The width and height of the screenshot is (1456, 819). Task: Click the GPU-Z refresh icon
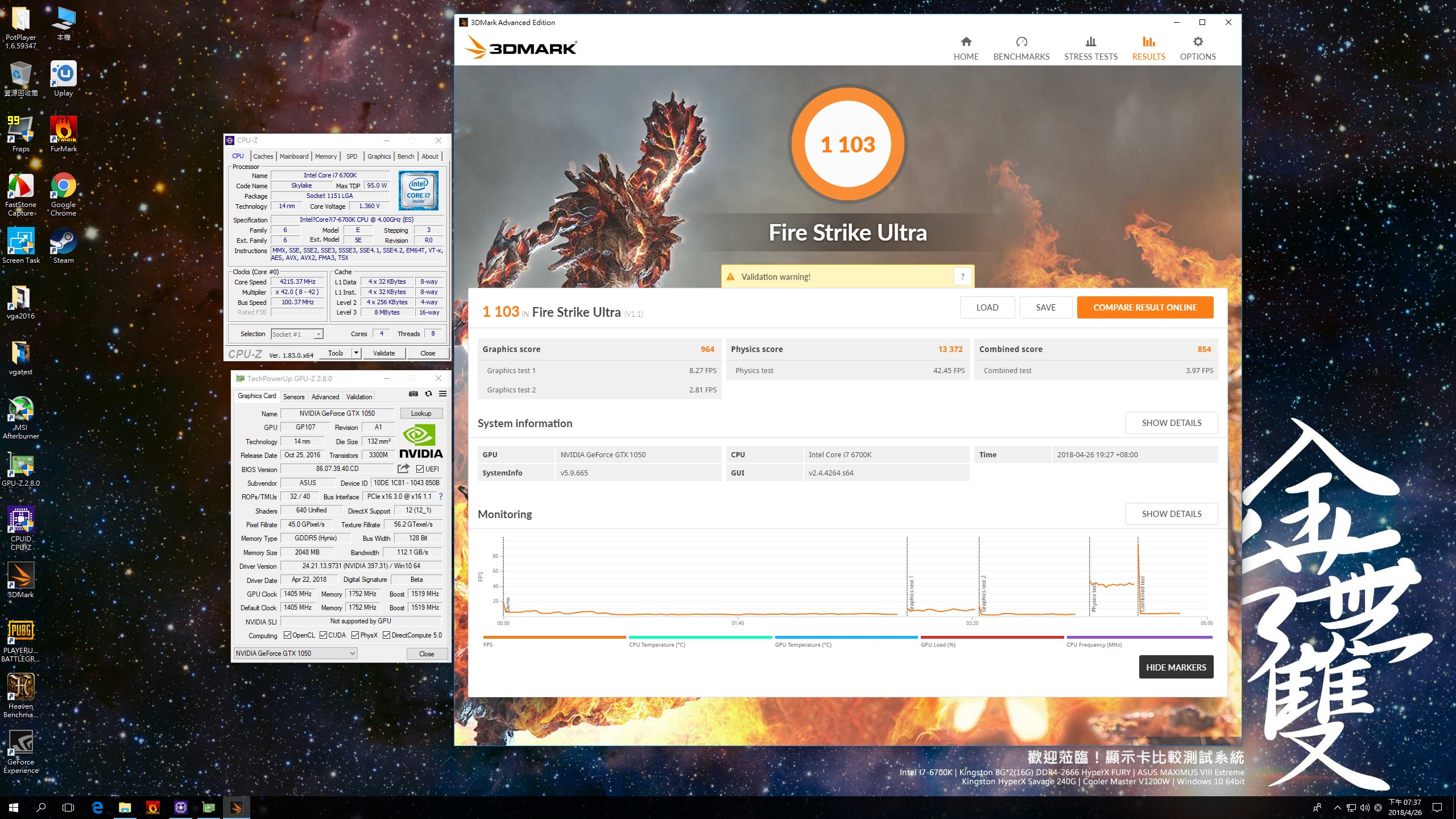428,394
